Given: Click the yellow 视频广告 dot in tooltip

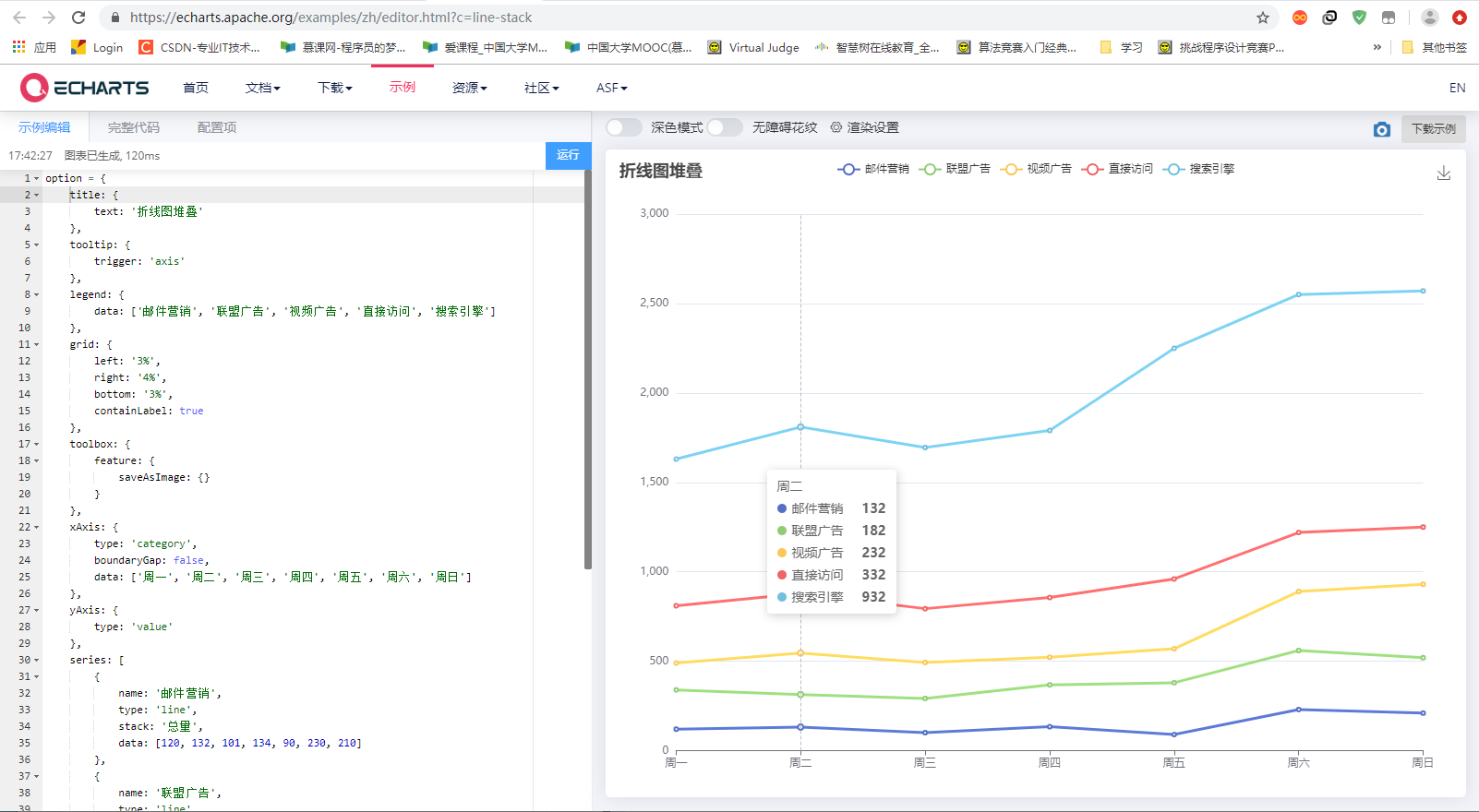Looking at the screenshot, I should [x=782, y=553].
